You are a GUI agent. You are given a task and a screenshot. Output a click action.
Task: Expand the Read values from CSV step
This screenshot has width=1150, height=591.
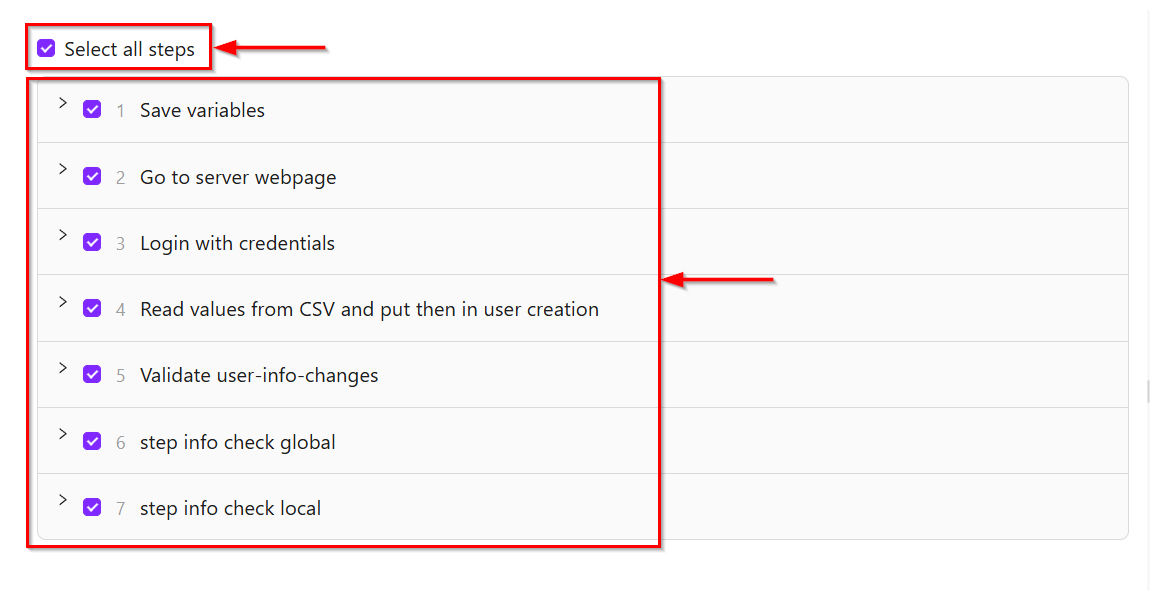(62, 302)
